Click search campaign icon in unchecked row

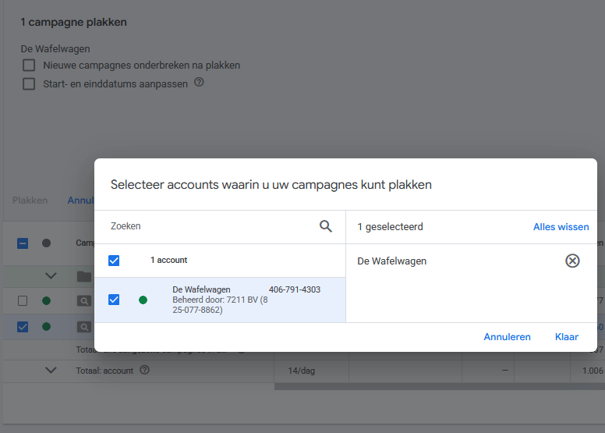tap(84, 301)
